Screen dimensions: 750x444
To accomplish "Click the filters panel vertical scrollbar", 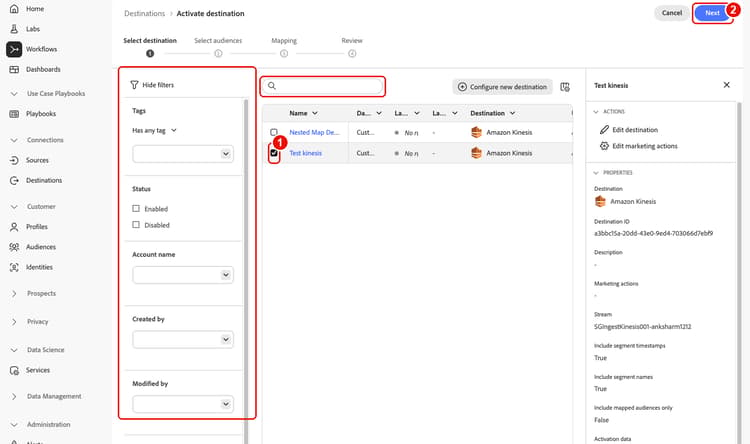I will 246,271.
